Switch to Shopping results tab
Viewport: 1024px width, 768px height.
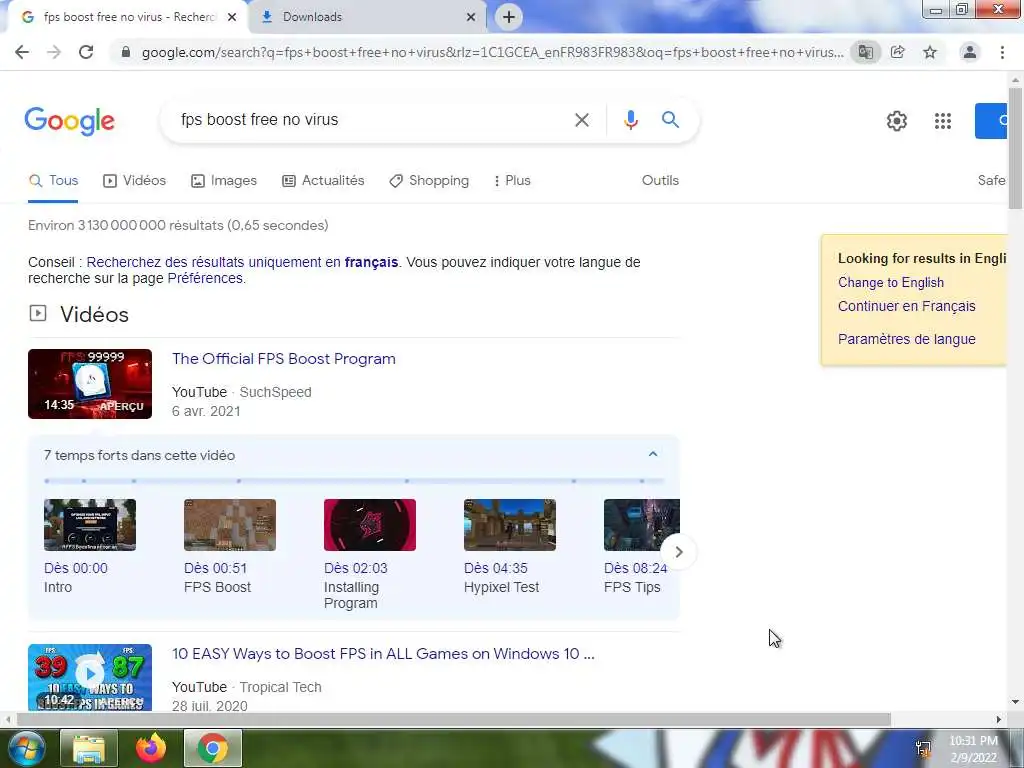429,181
